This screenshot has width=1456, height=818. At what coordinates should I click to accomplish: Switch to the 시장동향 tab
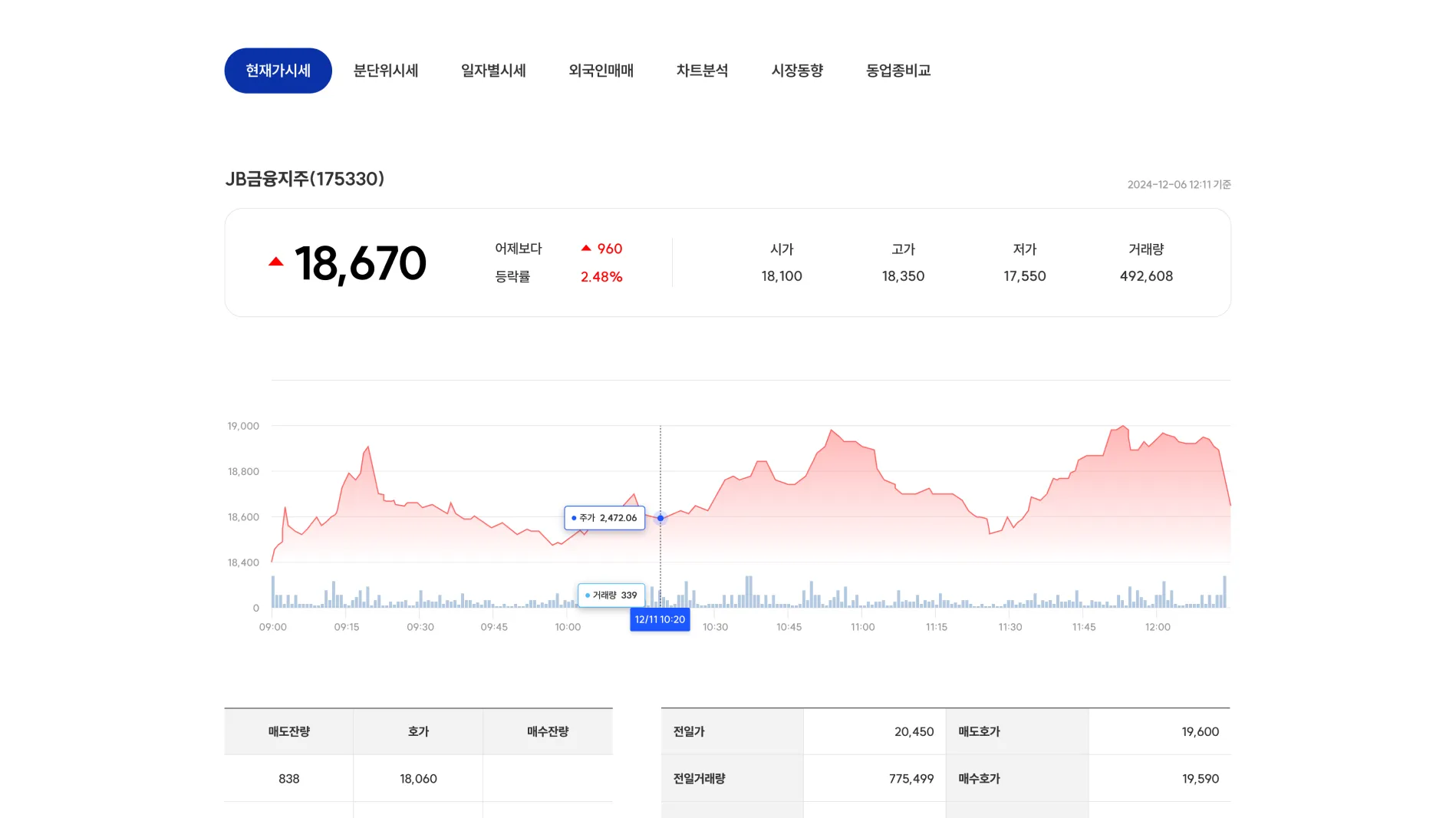[797, 71]
